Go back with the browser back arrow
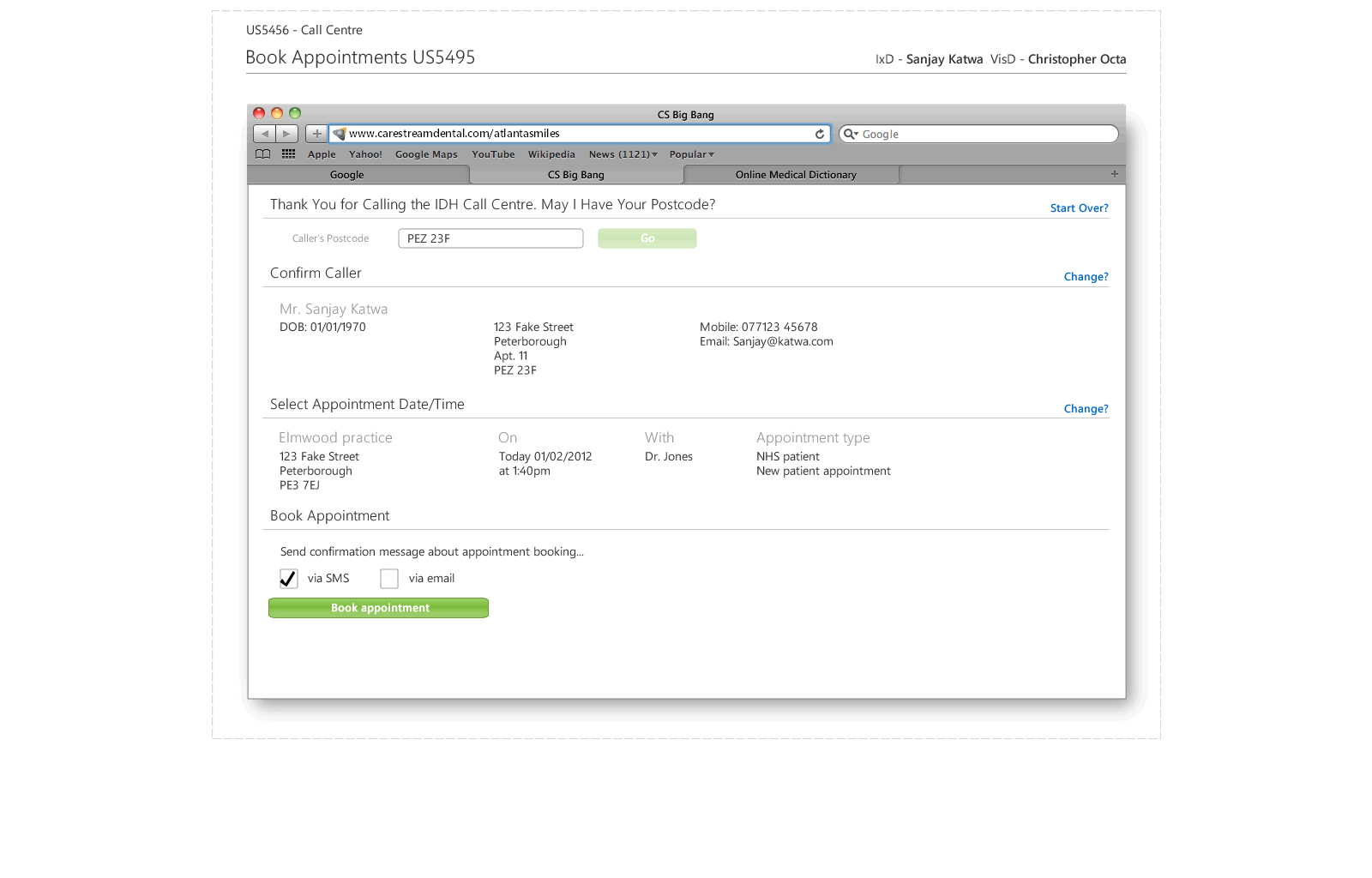The width and height of the screenshot is (1372, 878). (264, 134)
